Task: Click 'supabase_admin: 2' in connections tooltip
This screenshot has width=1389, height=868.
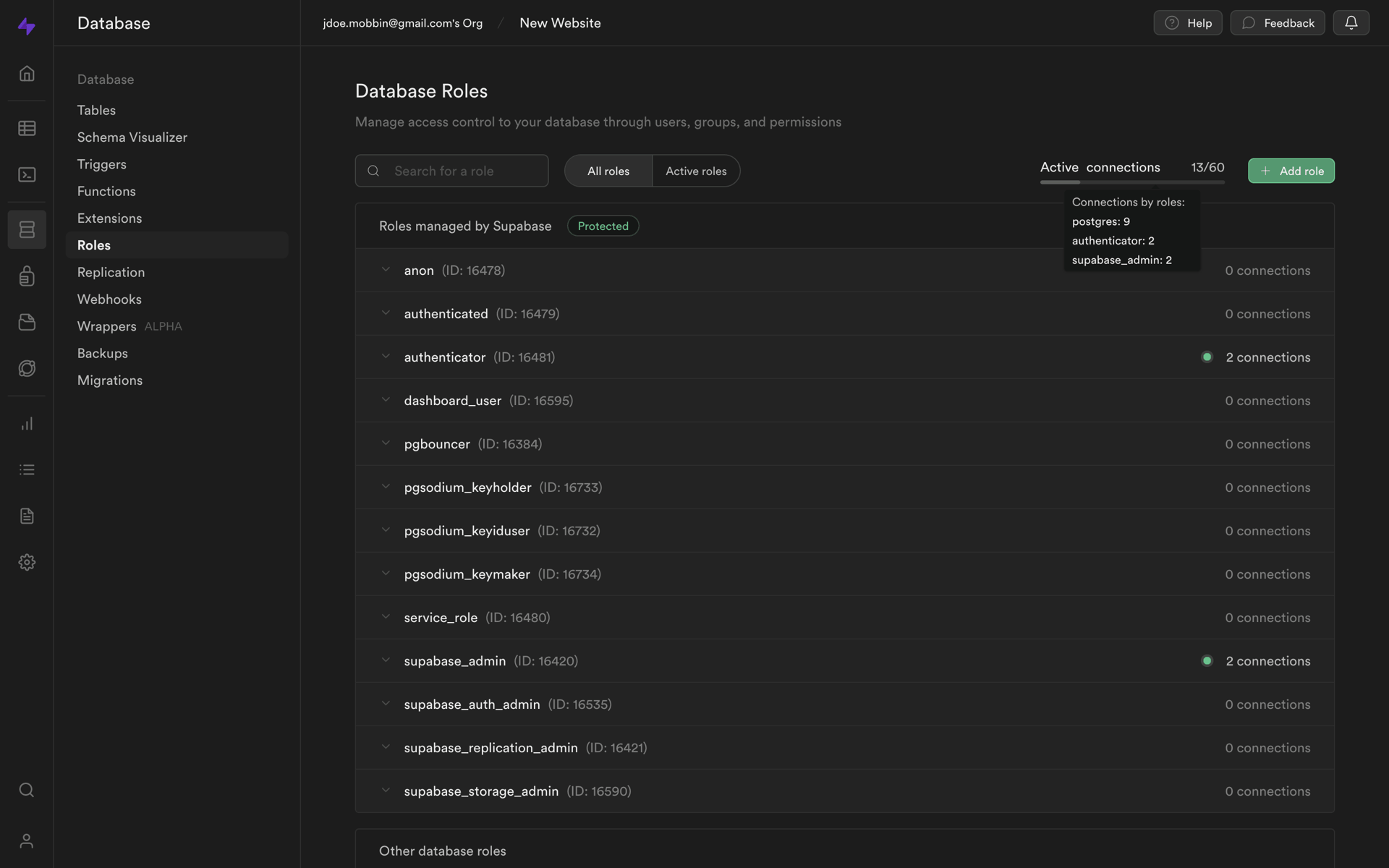Action: point(1121,260)
